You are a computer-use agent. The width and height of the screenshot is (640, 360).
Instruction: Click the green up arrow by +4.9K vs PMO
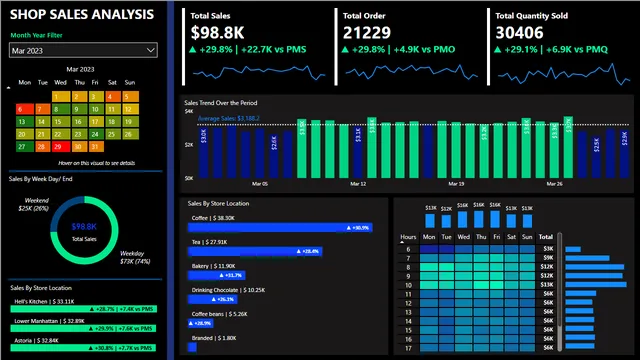[x=345, y=50]
